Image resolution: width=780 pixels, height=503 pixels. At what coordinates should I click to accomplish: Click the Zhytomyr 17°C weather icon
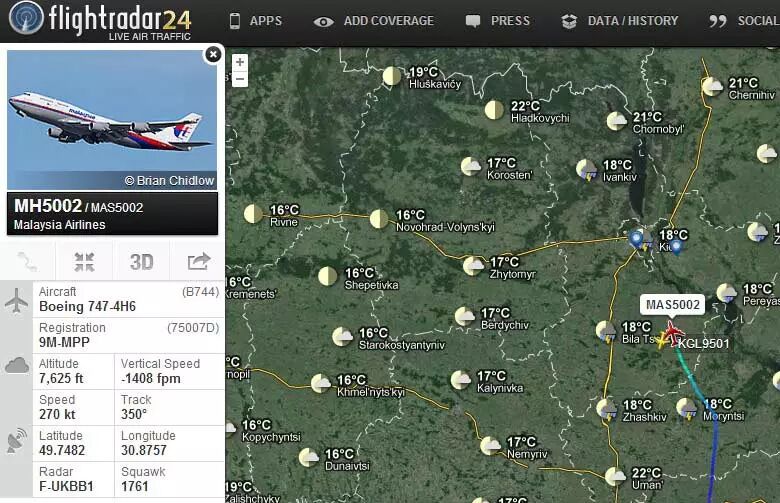pyautogui.click(x=473, y=266)
